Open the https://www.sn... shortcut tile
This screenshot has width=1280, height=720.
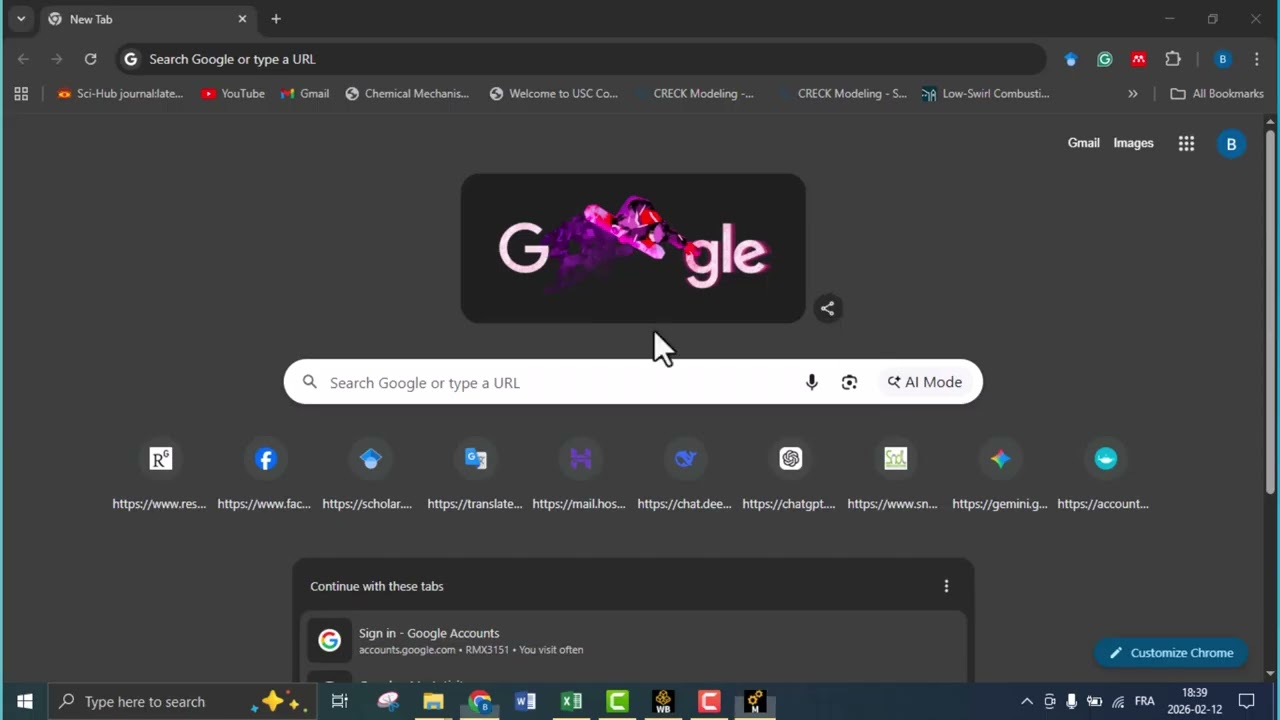click(x=895, y=475)
